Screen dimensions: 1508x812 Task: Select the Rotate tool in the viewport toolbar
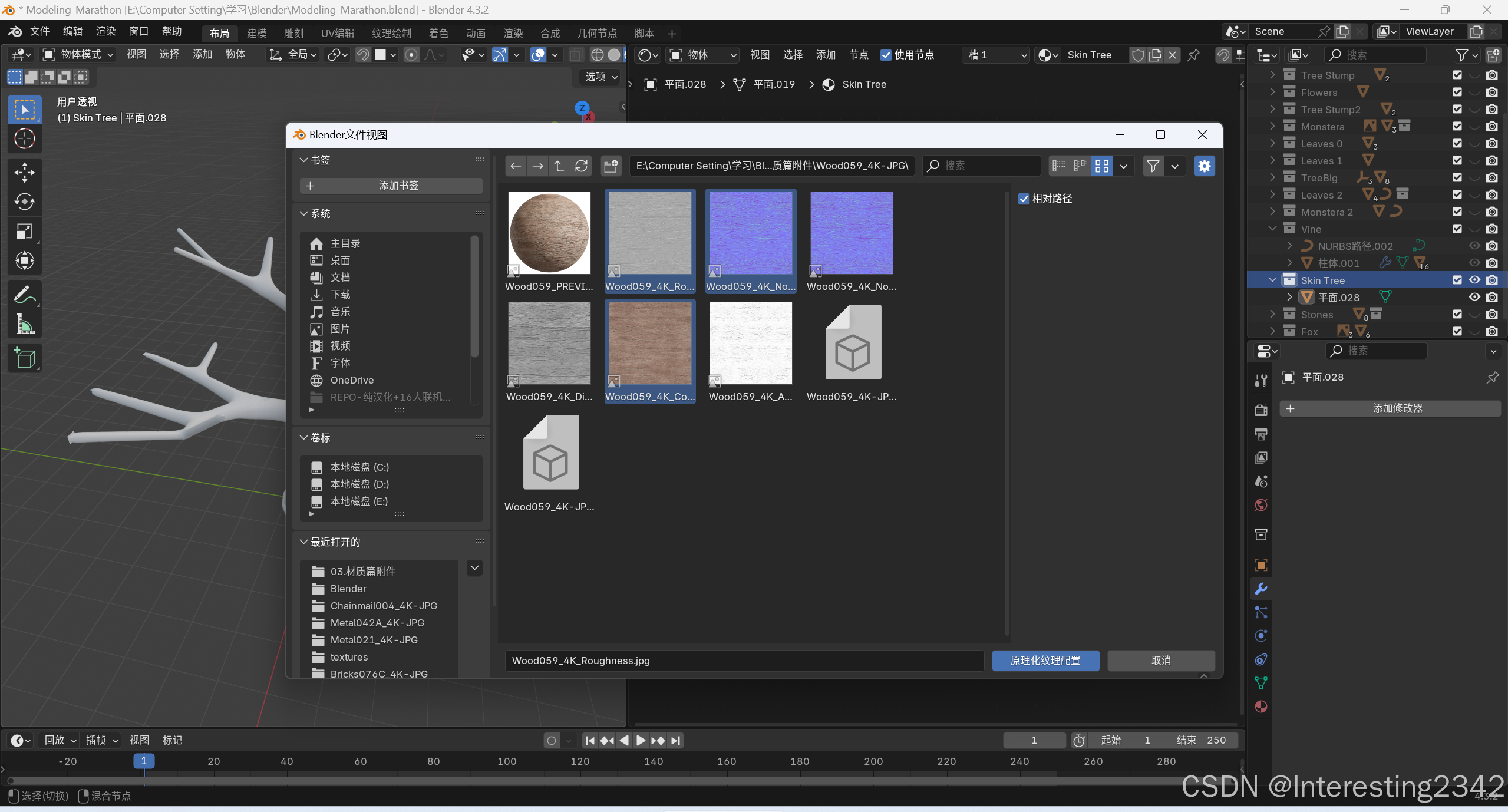tap(24, 202)
